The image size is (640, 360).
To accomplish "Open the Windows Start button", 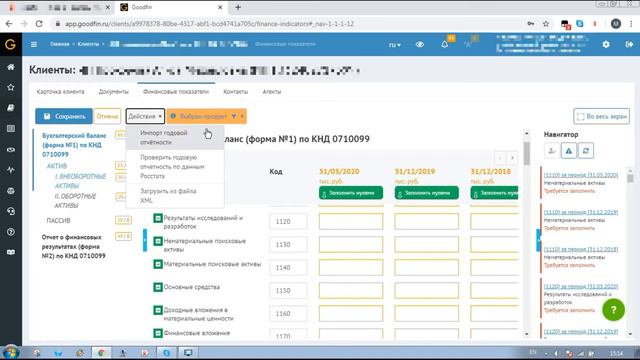I will pos(11,352).
